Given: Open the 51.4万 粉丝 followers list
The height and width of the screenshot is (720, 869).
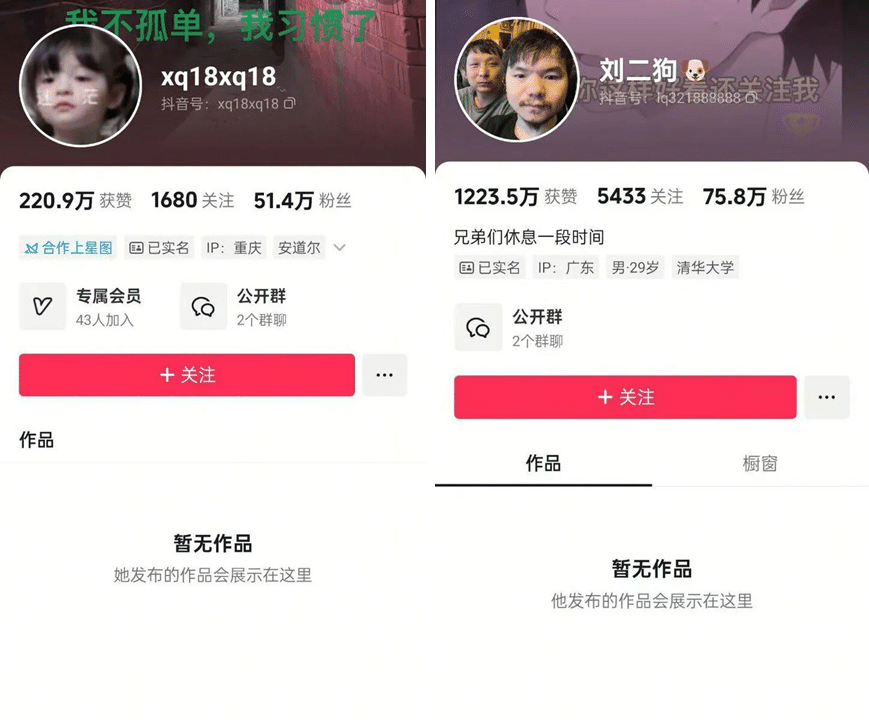Looking at the screenshot, I should [x=302, y=200].
